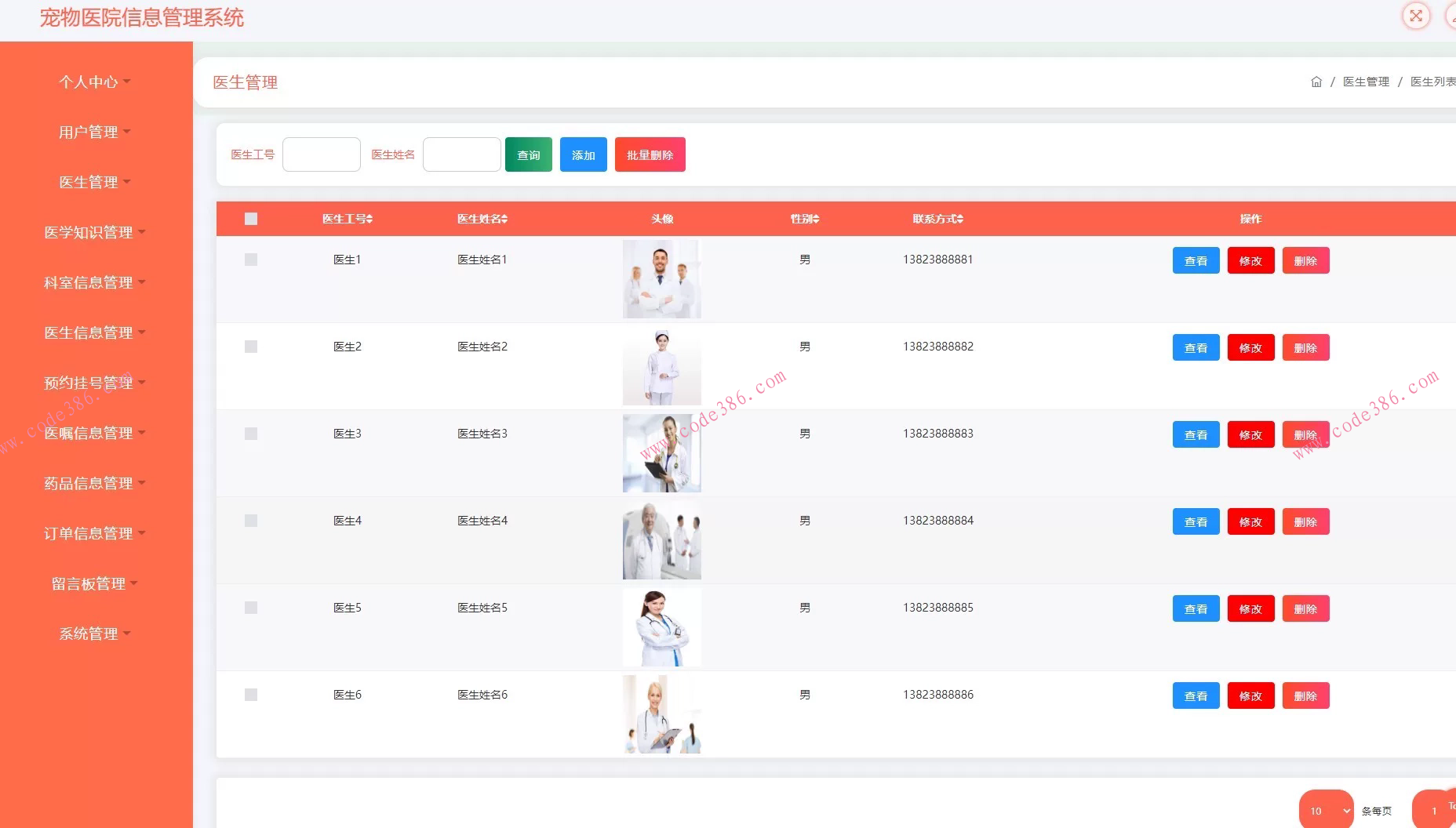Open 药品信息管理 in the sidebar
Image resolution: width=1456 pixels, height=828 pixels.
pyautogui.click(x=94, y=483)
